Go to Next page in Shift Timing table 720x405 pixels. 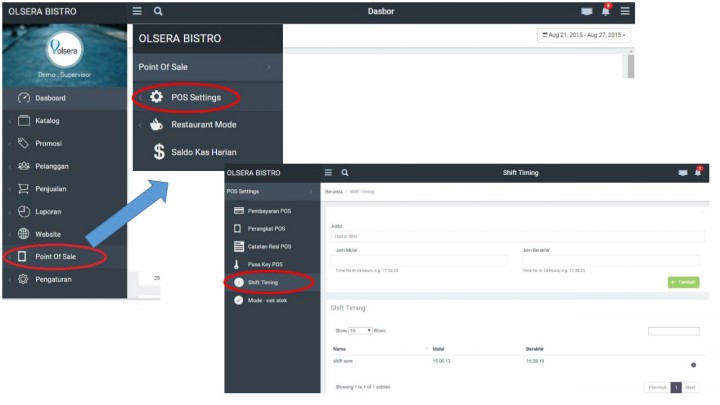[690, 386]
